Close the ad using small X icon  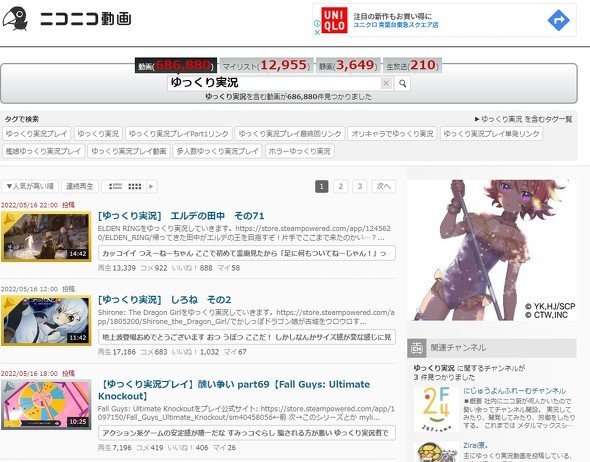317,32
